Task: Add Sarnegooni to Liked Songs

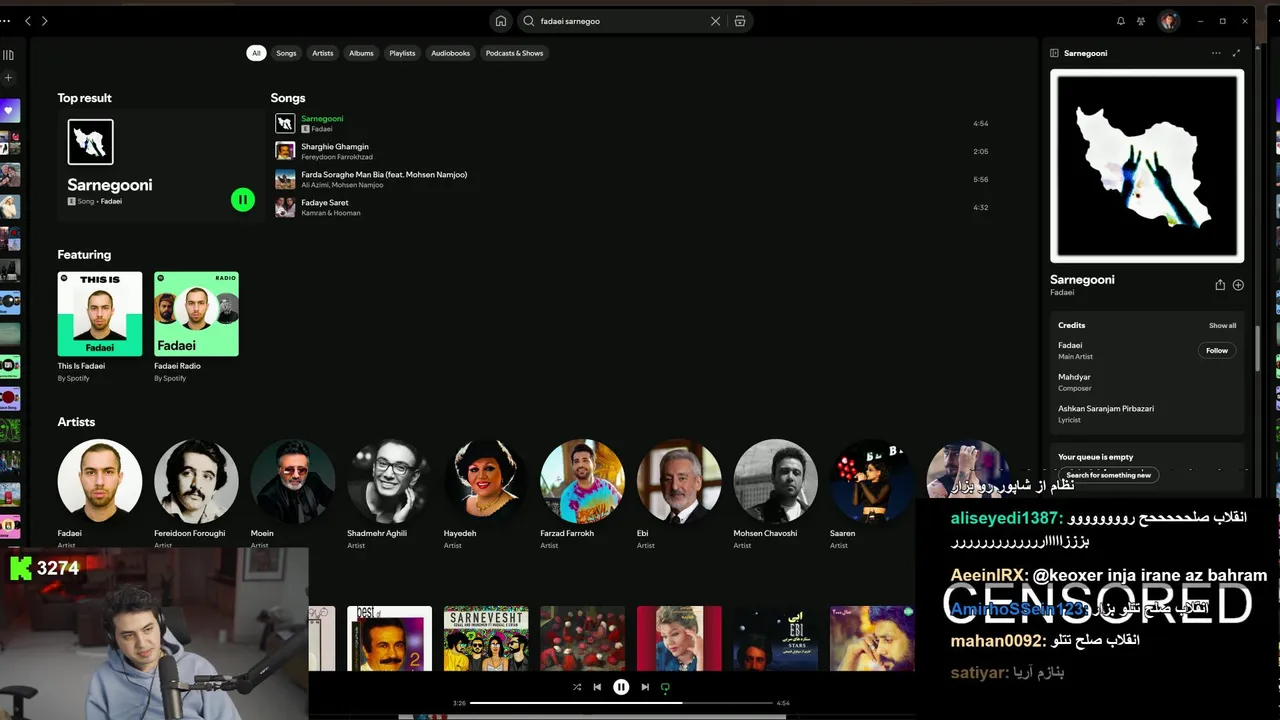Action: pyautogui.click(x=1238, y=285)
